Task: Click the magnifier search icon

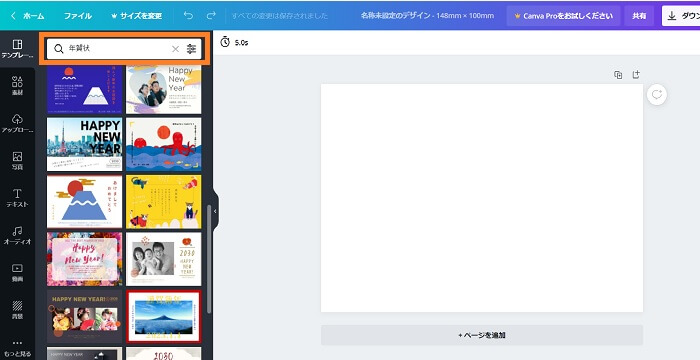Action: click(x=58, y=49)
